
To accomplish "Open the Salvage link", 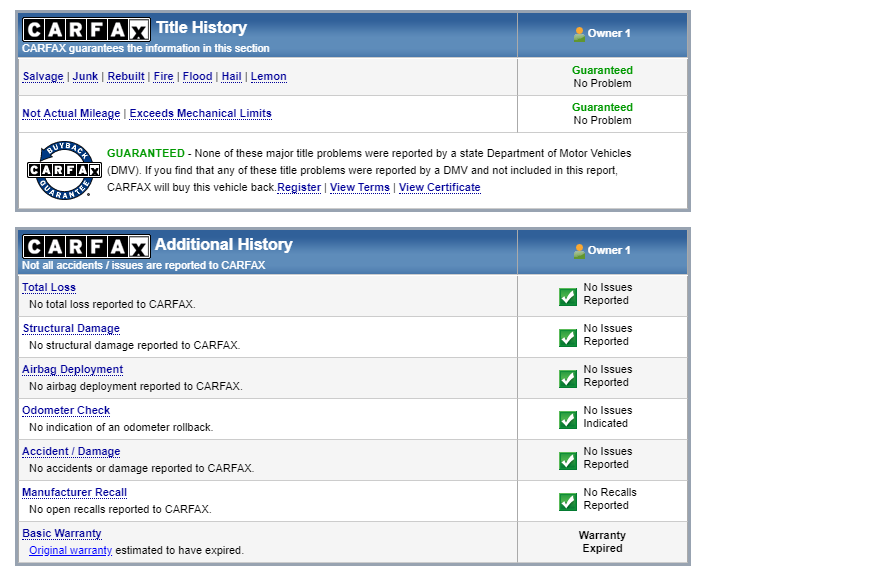I will (43, 76).
